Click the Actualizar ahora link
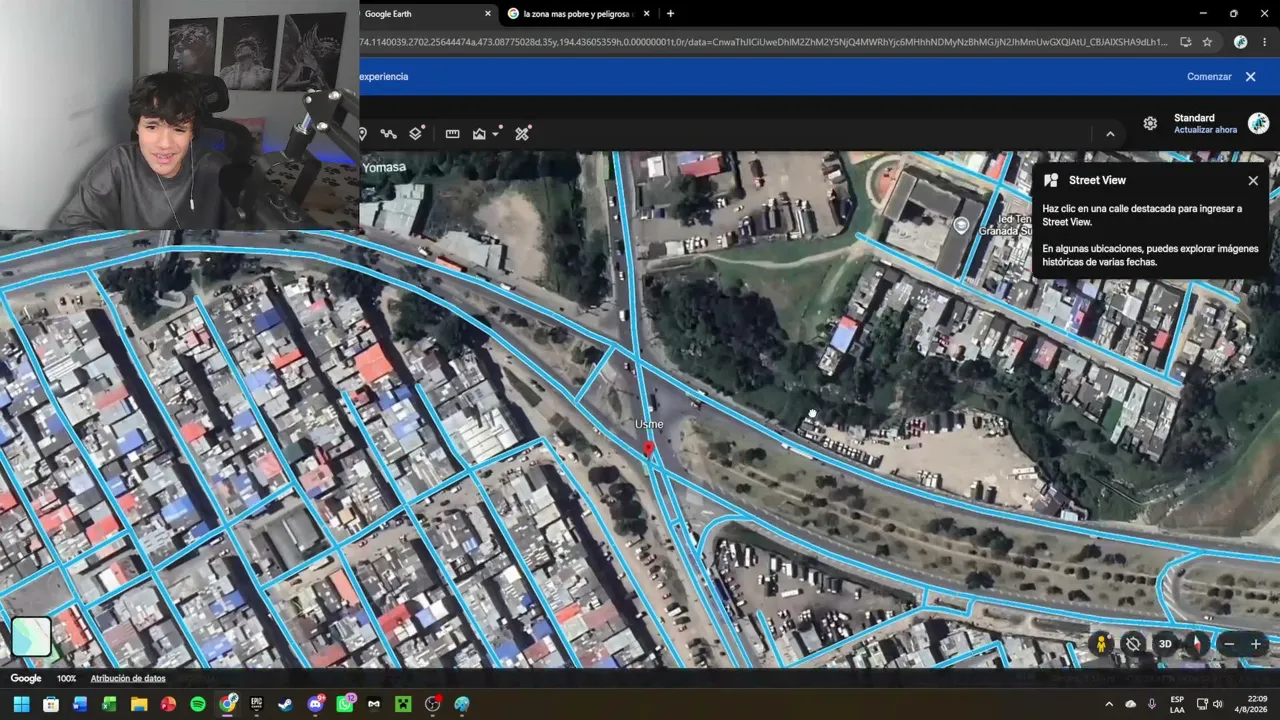Viewport: 1280px width, 720px height. point(1205,130)
